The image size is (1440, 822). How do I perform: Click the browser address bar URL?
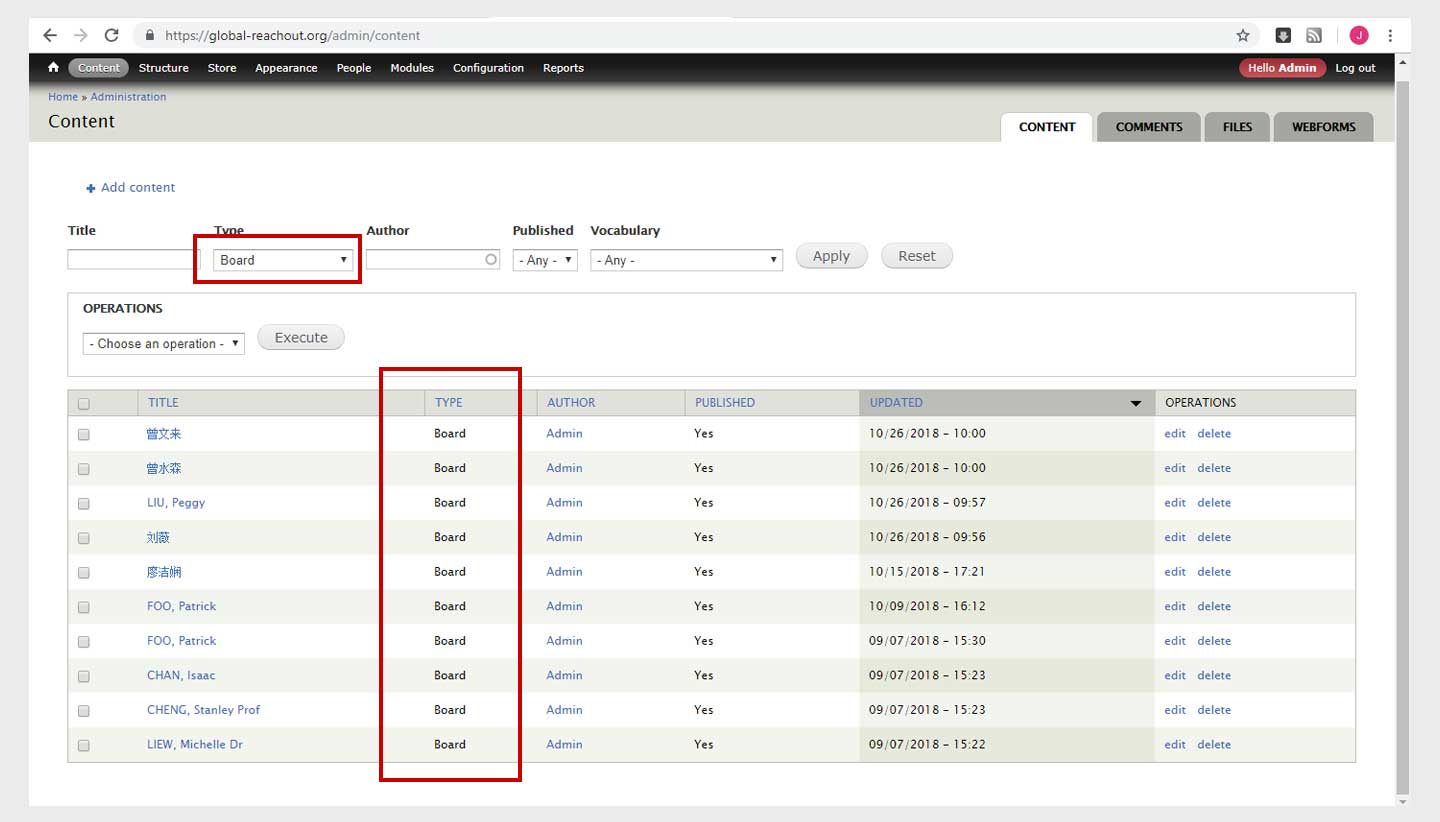pyautogui.click(x=292, y=35)
